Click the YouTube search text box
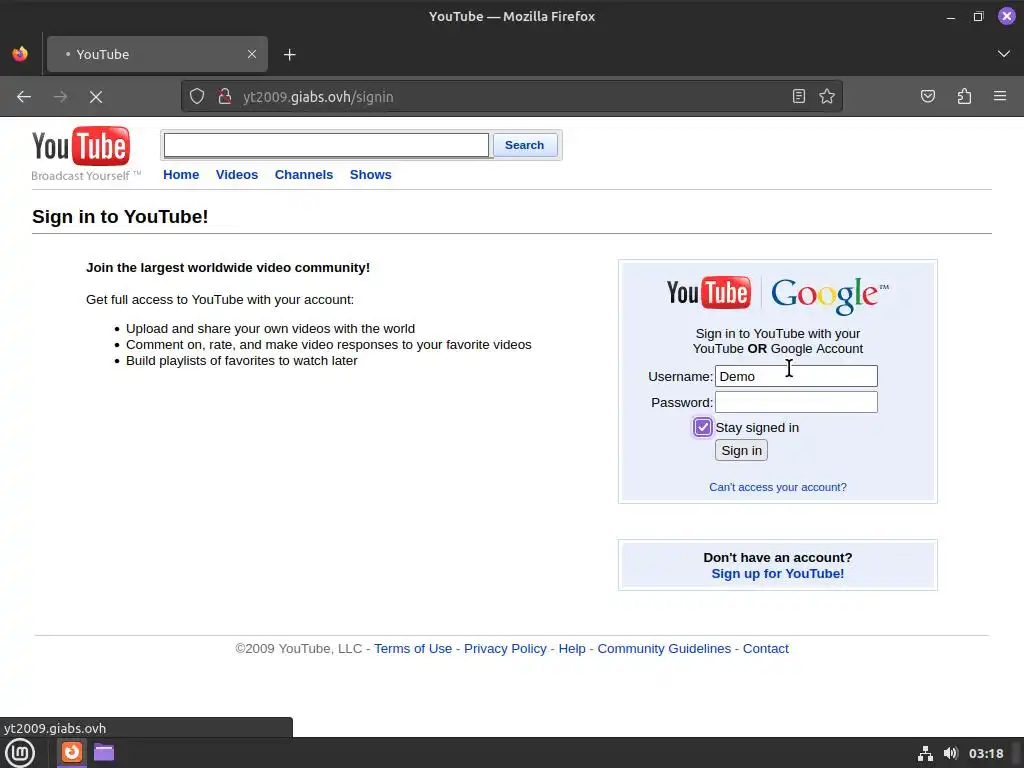Screen dimensions: 1024x768 click(326, 145)
